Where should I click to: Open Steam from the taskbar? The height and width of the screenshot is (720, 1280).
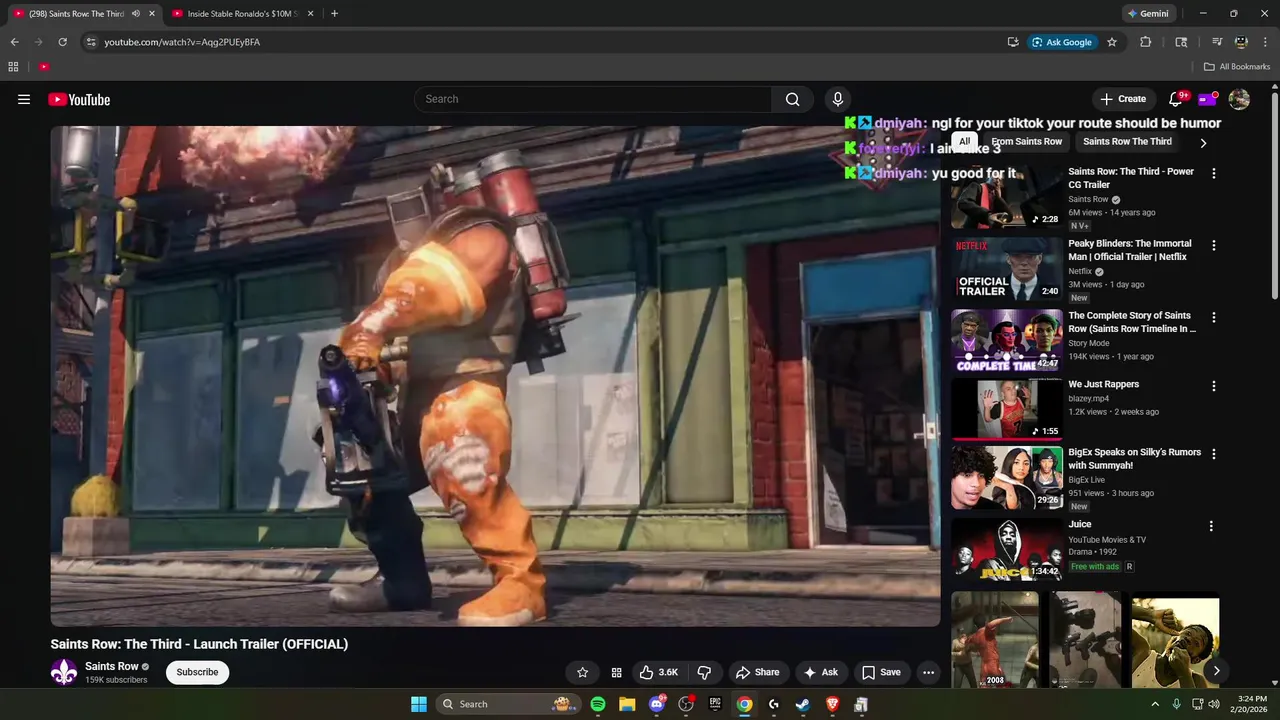(802, 704)
